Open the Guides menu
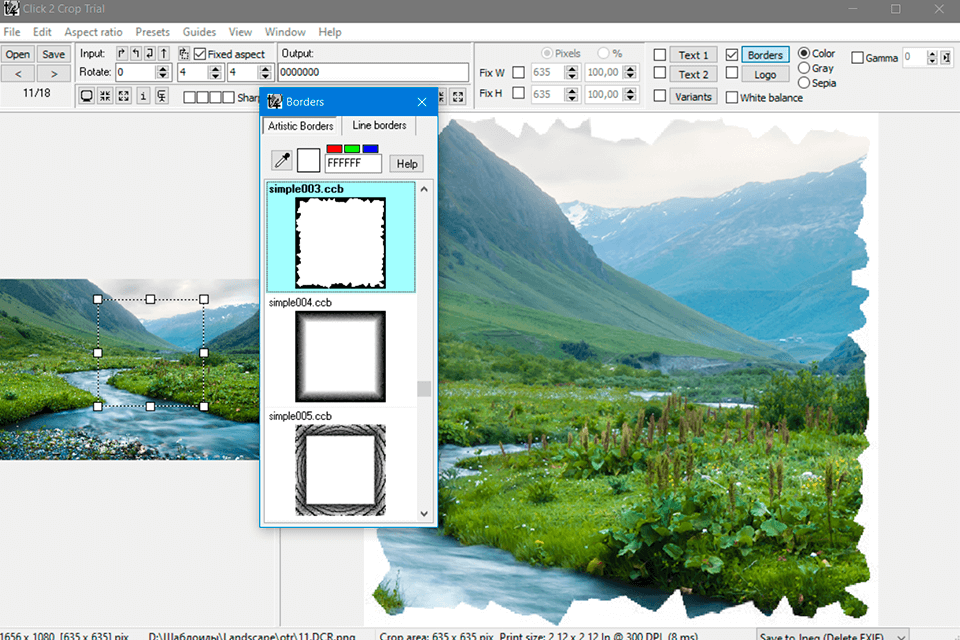 199,32
